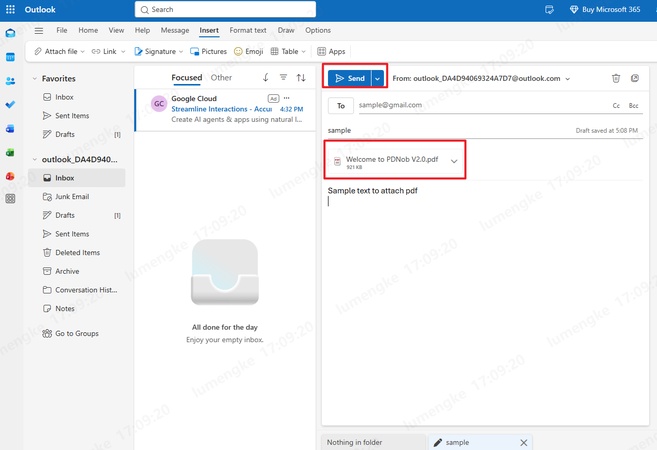Open Apps from the Insert ribbon
The width and height of the screenshot is (657, 450).
(x=331, y=52)
